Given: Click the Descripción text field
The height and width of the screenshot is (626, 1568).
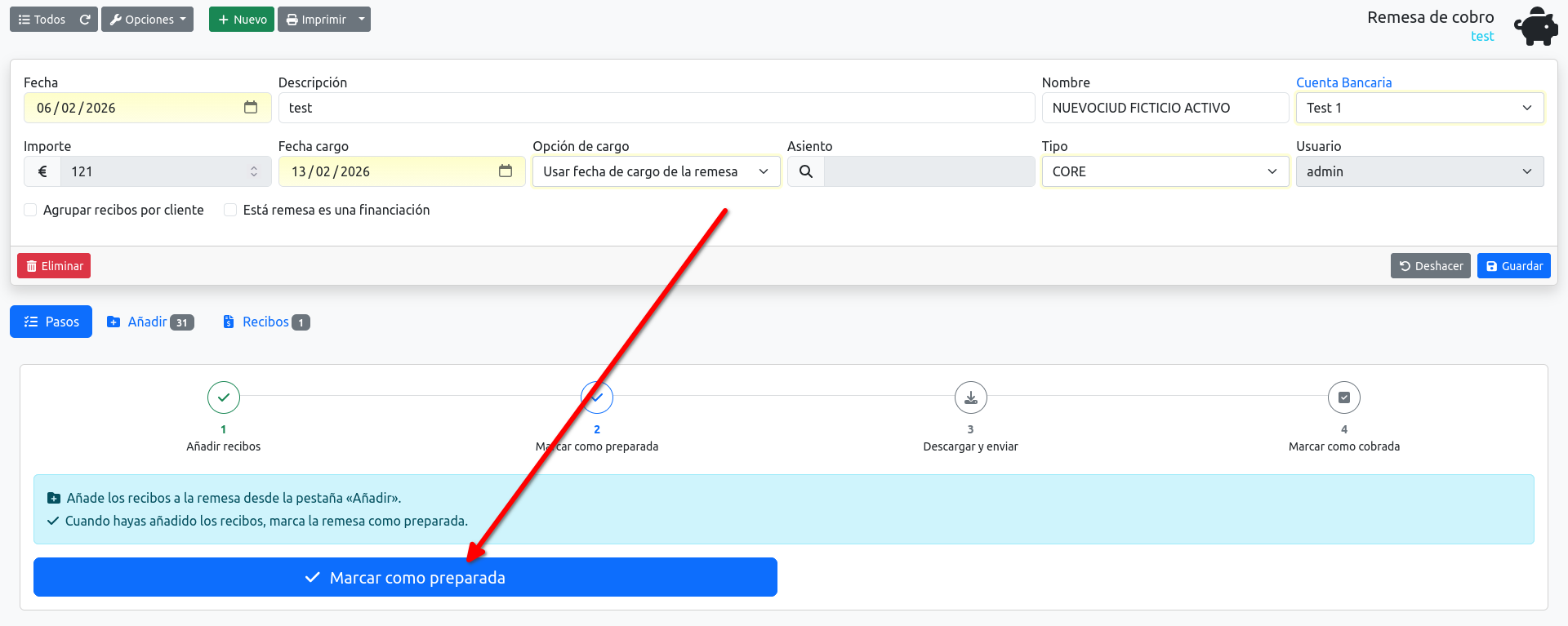Looking at the screenshot, I should [657, 108].
